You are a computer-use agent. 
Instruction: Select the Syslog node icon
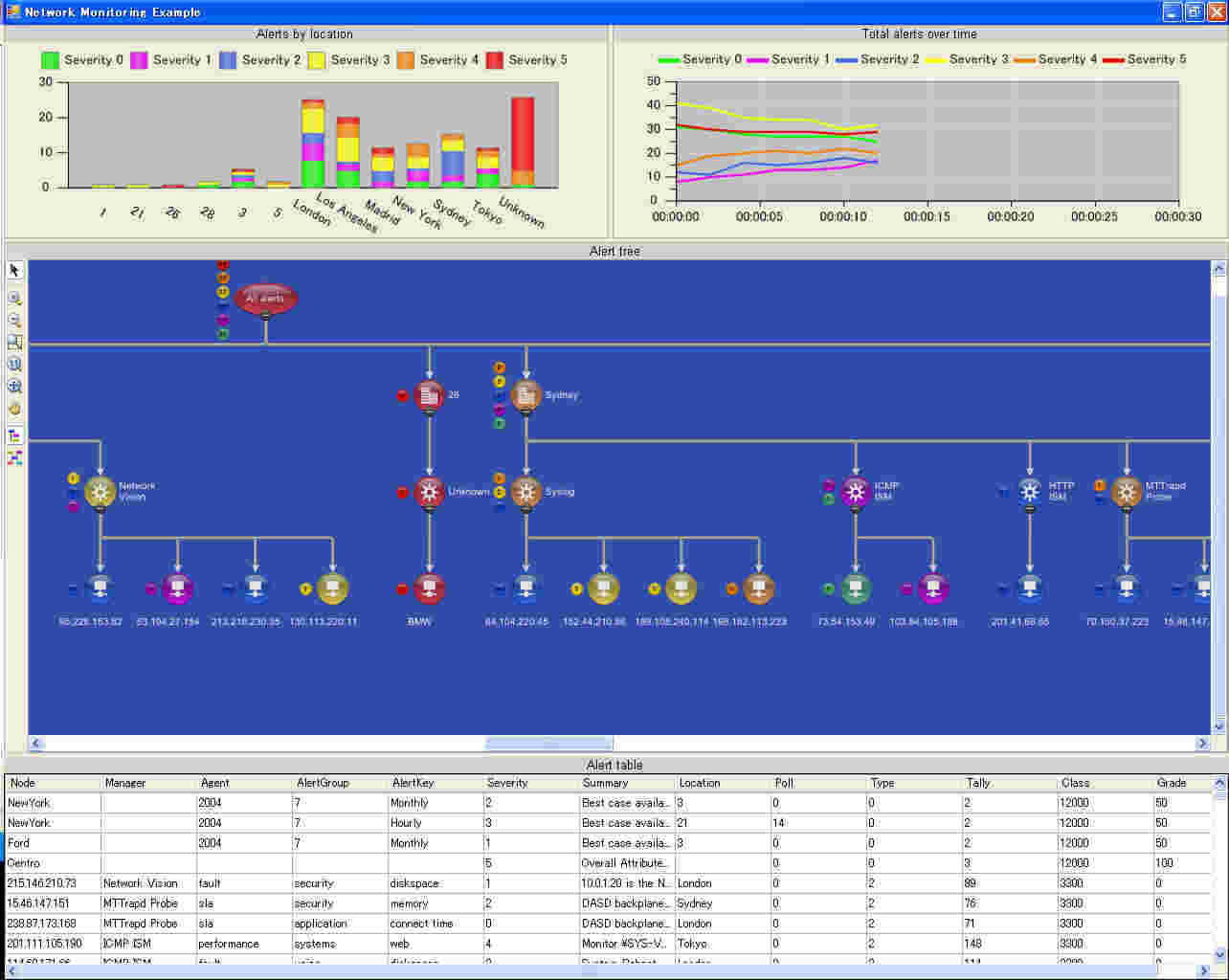[526, 492]
